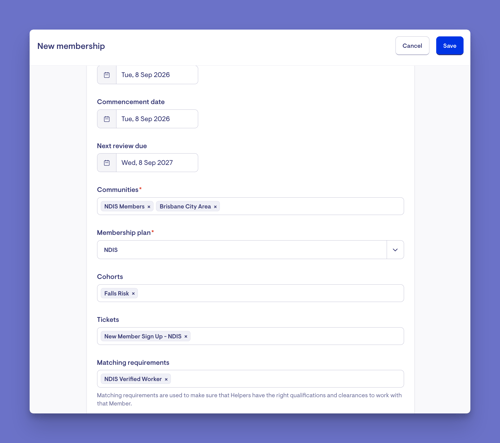Click the Commencement date field Tue, 8 Sep 2026
Image resolution: width=500 pixels, height=443 pixels.
point(157,119)
